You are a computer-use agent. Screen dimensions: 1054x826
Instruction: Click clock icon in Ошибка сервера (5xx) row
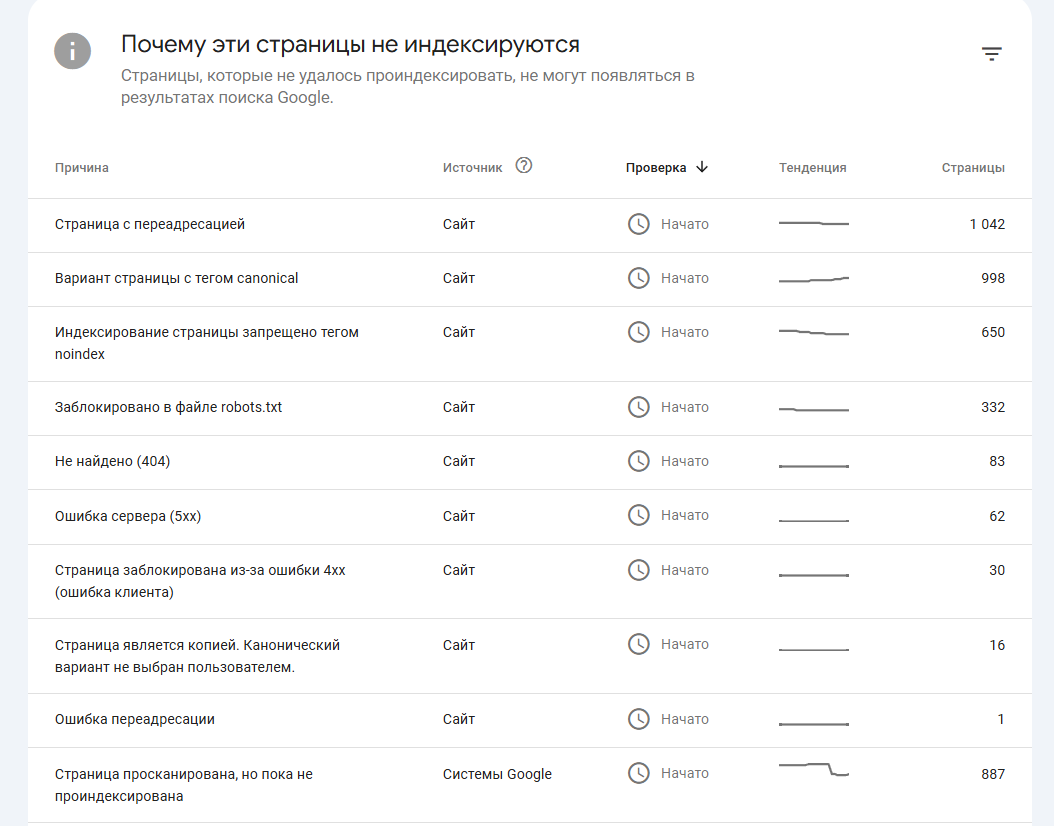[x=638, y=515]
